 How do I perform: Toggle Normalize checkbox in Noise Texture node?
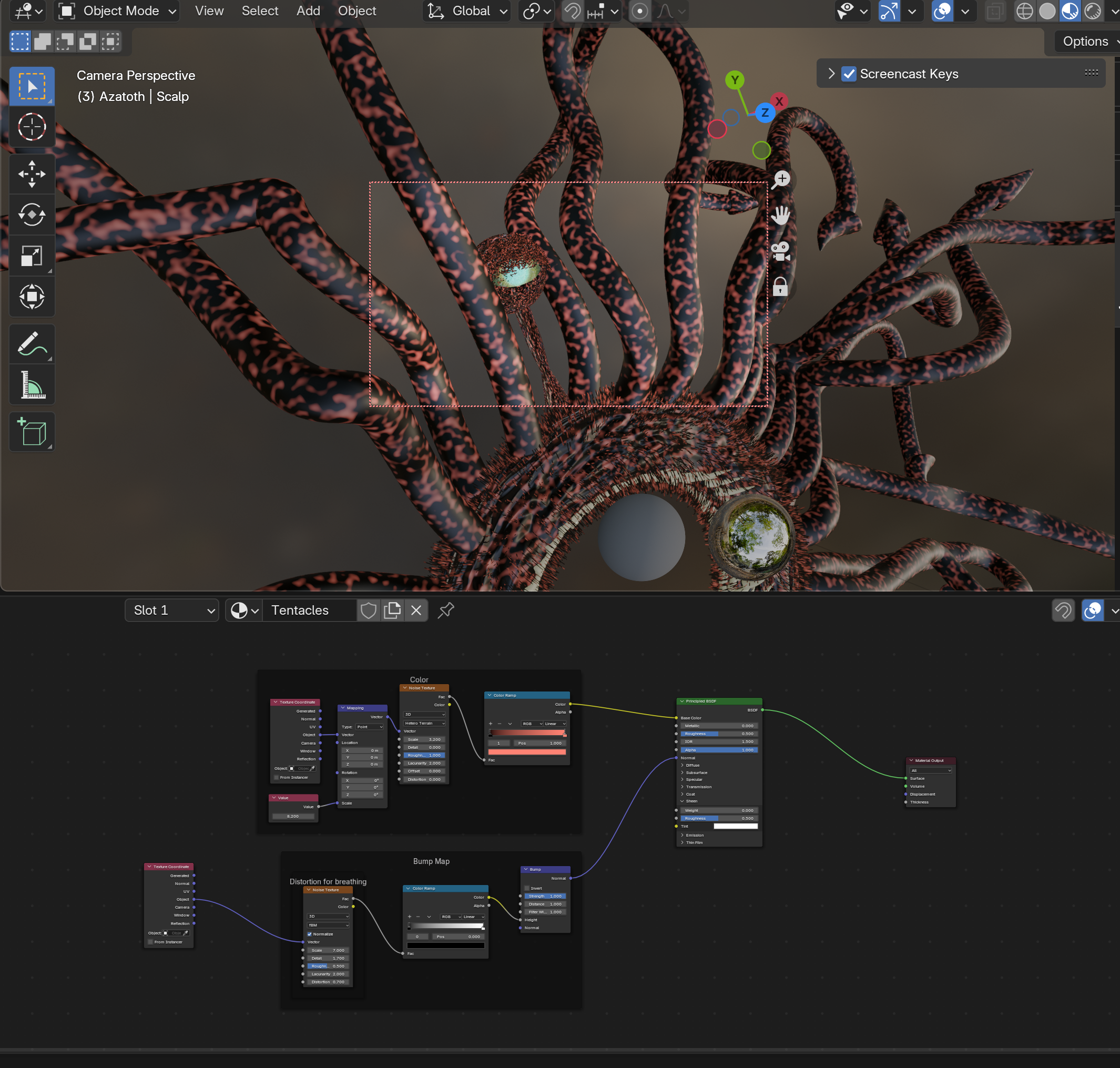[310, 934]
